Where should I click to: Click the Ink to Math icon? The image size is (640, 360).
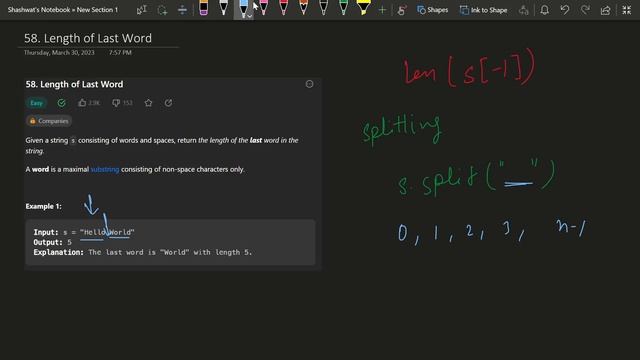(524, 10)
